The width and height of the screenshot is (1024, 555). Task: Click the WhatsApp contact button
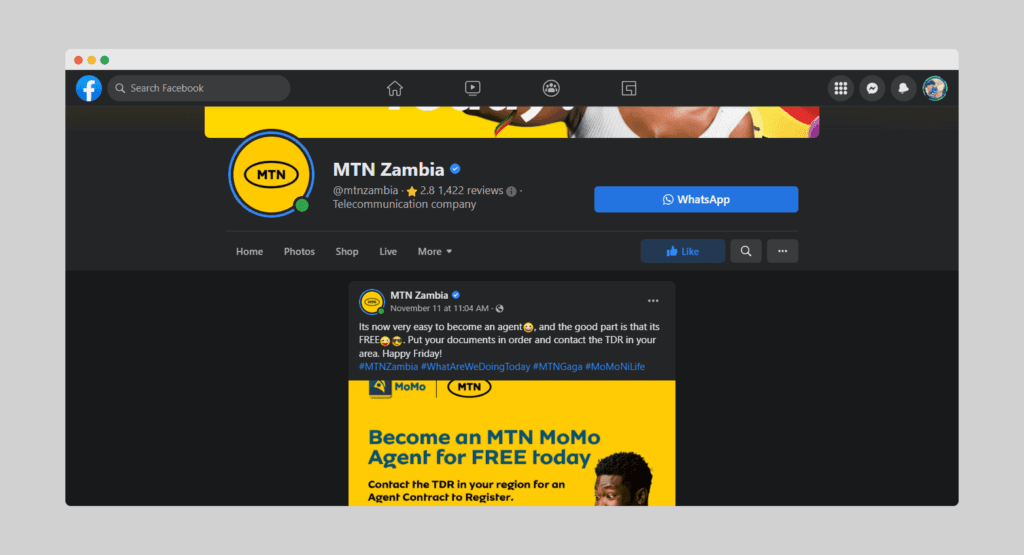(696, 199)
